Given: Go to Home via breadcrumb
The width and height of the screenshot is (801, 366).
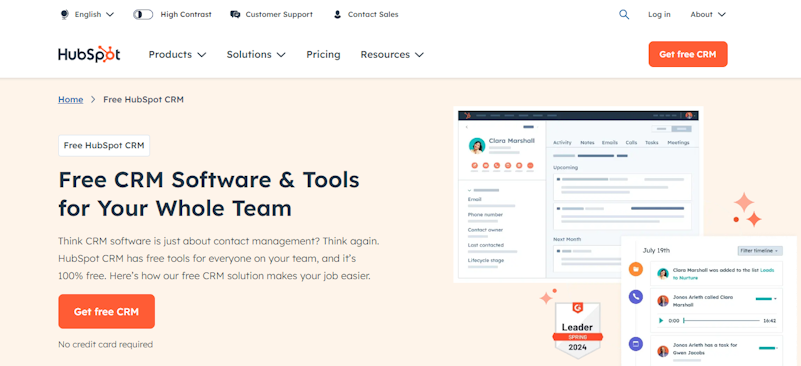Looking at the screenshot, I should click(x=70, y=99).
